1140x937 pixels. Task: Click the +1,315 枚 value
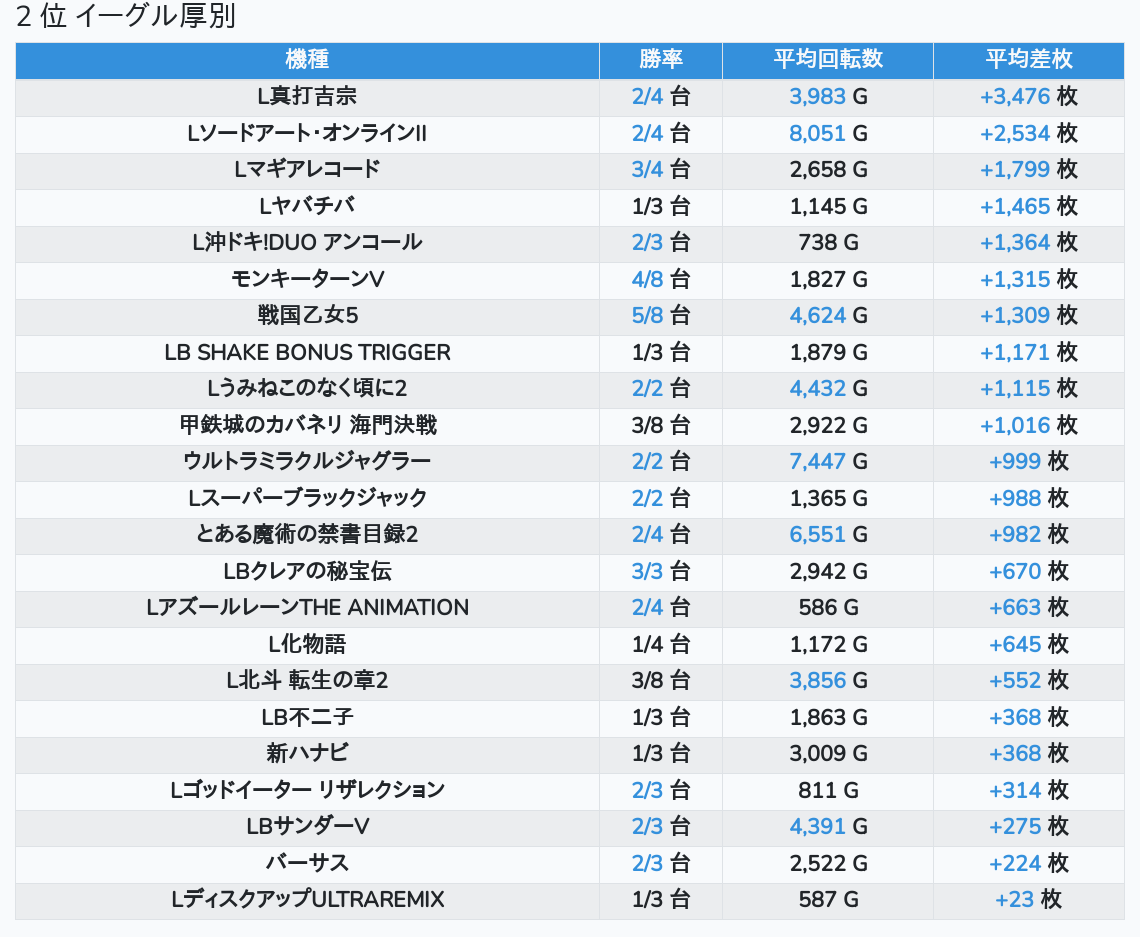(x=1028, y=280)
